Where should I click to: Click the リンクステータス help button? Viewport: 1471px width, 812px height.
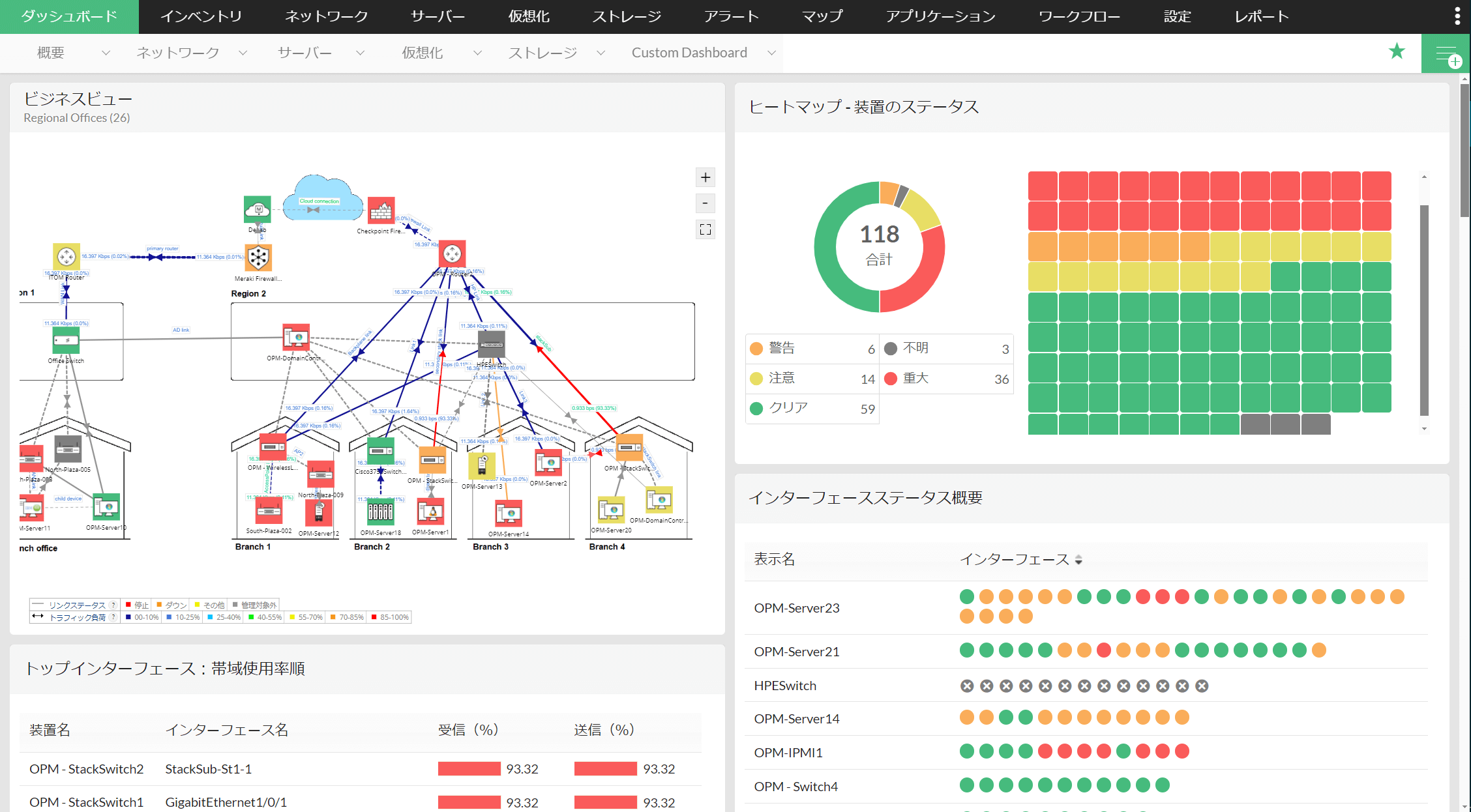pos(112,605)
